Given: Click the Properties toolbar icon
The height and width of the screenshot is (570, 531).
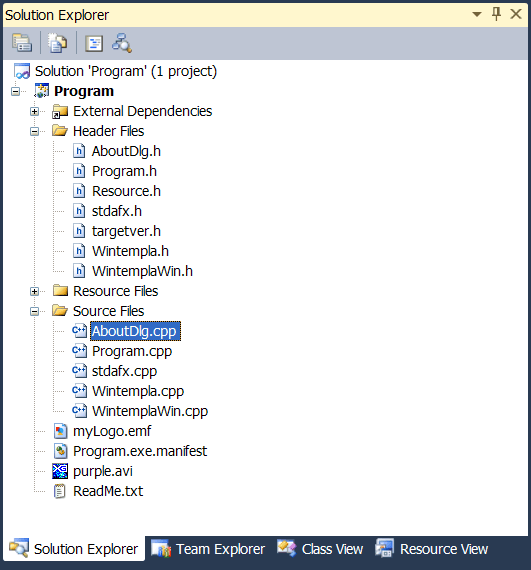Looking at the screenshot, I should 22,43.
